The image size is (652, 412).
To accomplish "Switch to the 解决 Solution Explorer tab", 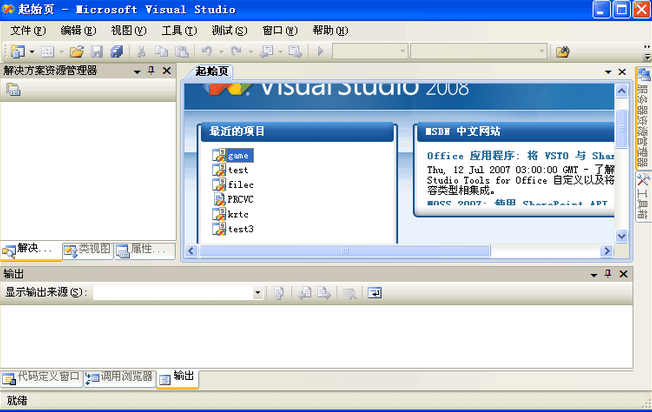I will 31,251.
